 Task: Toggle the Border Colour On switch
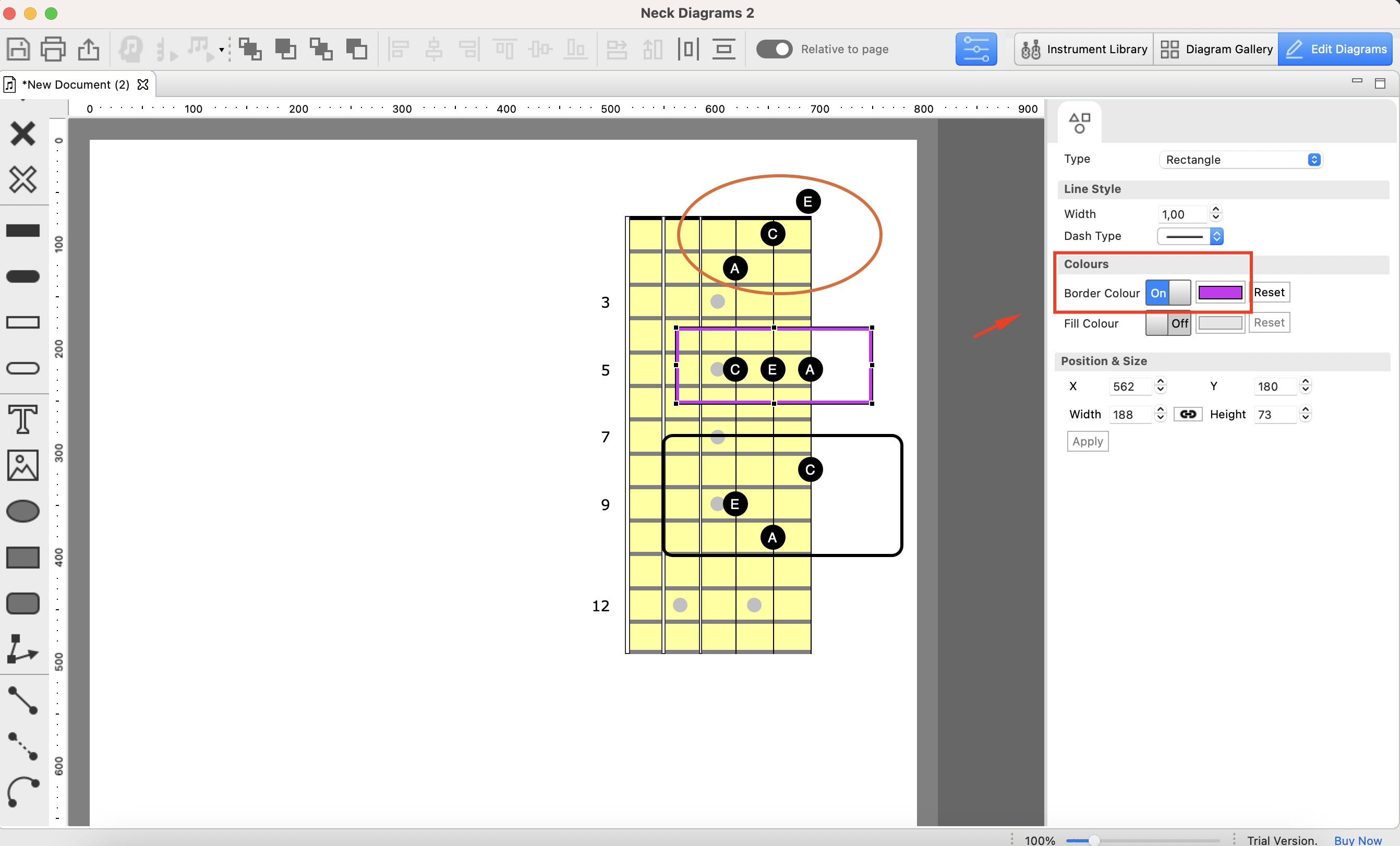pyautogui.click(x=1167, y=293)
